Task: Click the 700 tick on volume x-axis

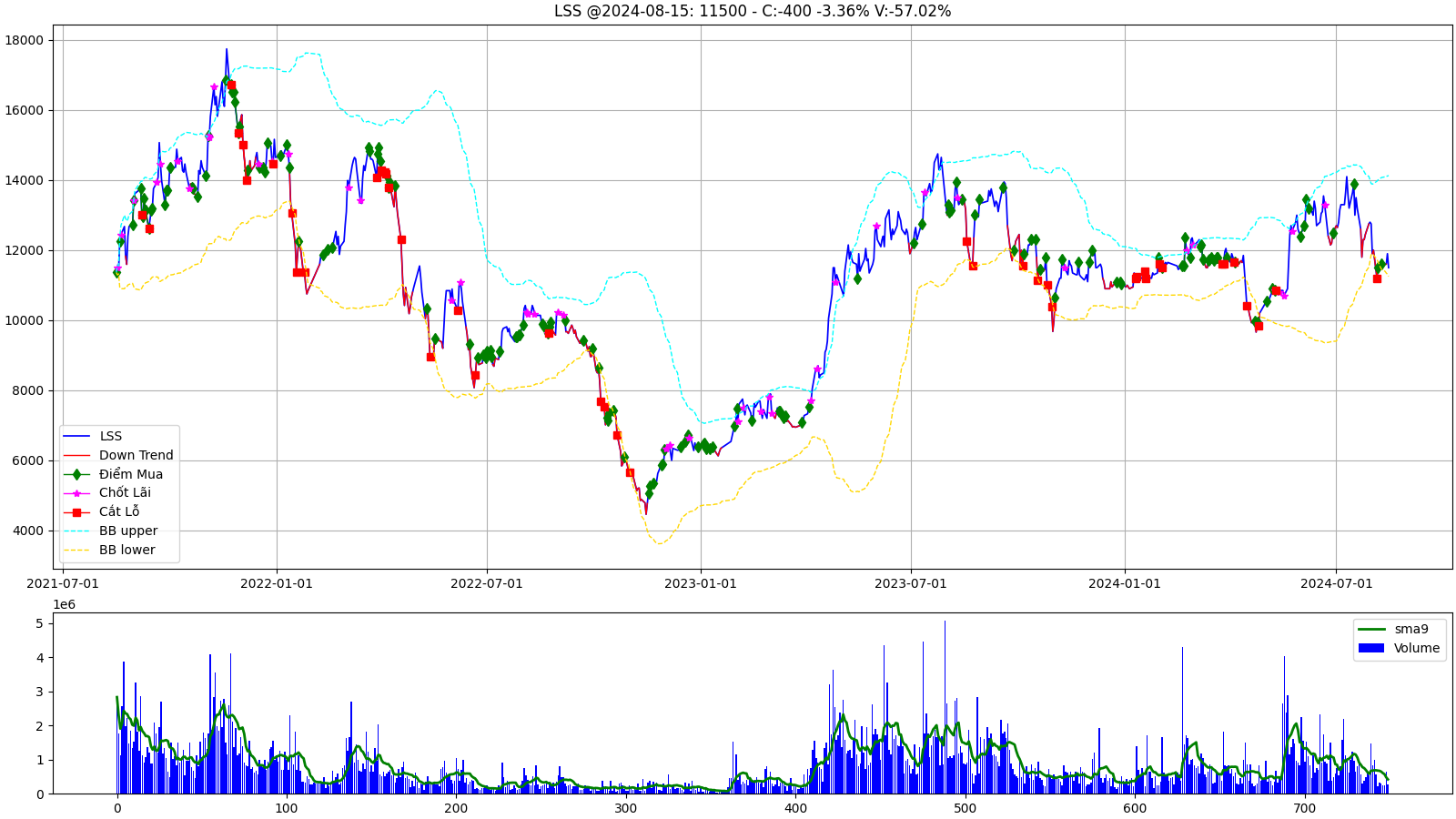Action: (x=1304, y=808)
